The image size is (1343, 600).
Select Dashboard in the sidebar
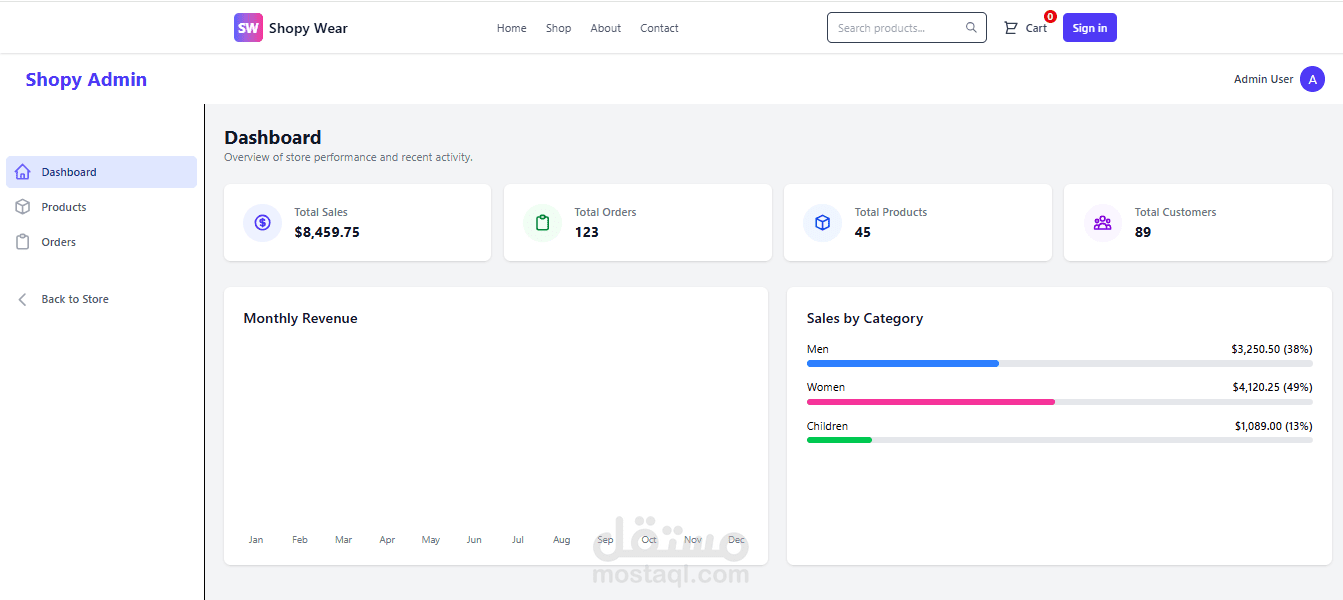point(69,172)
